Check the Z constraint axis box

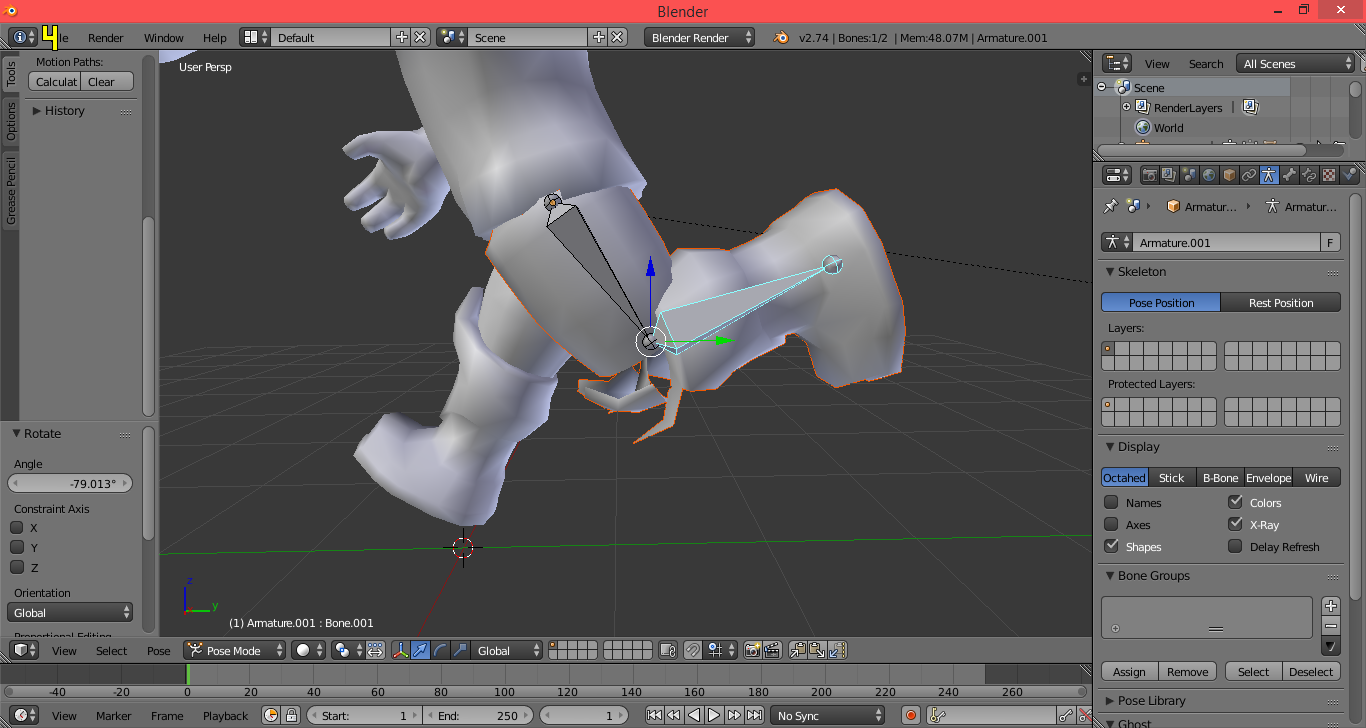(x=17, y=567)
